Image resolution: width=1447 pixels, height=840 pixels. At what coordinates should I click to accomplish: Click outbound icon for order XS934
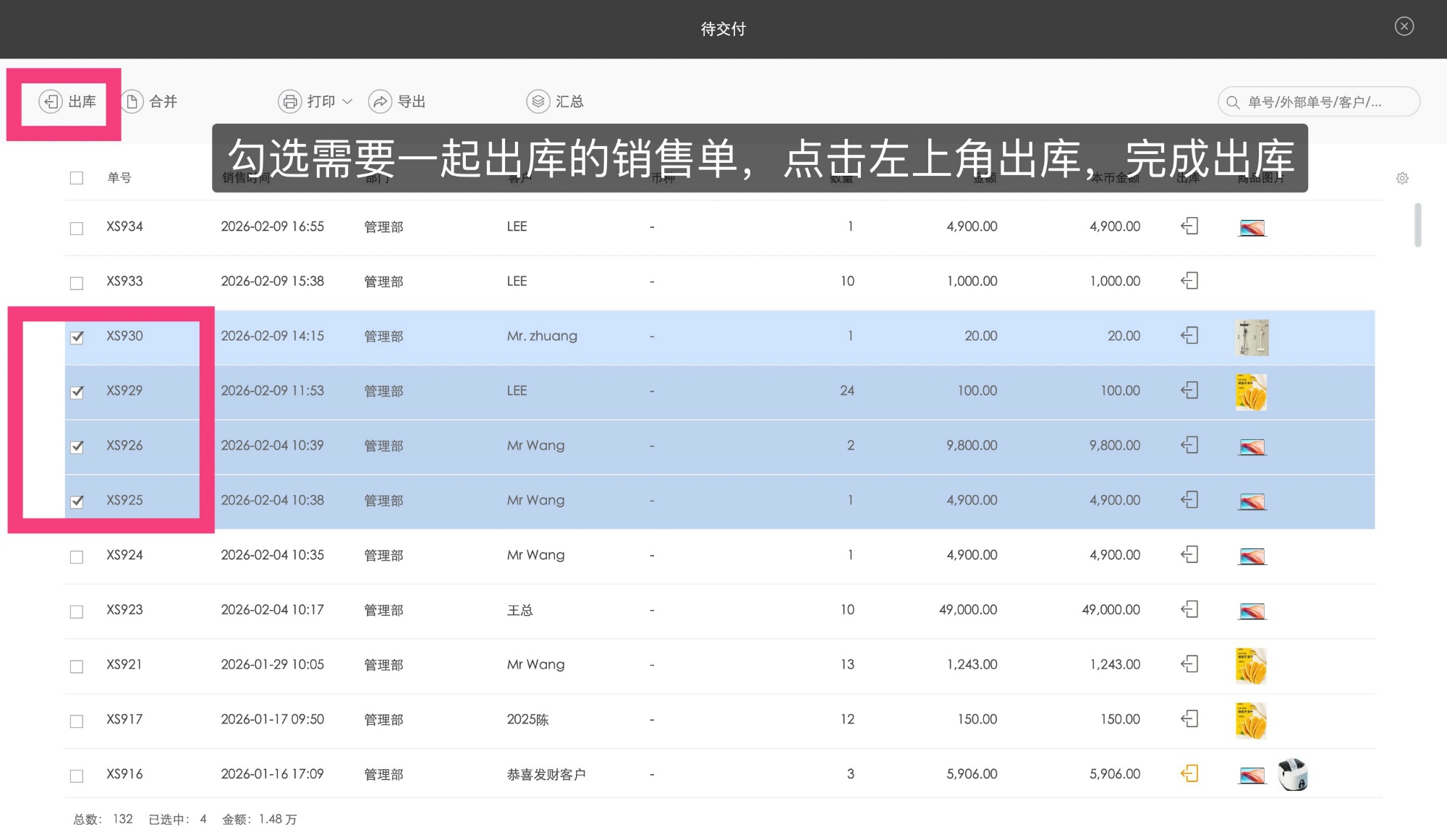(1189, 226)
